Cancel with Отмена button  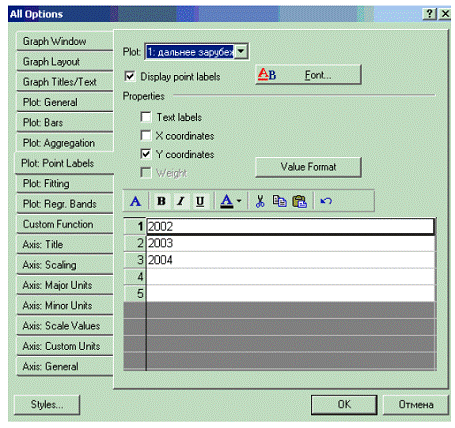tap(416, 404)
